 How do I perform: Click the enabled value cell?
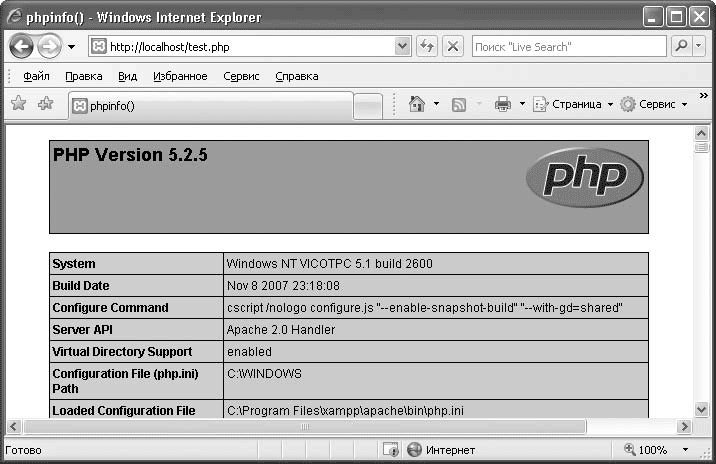436,352
